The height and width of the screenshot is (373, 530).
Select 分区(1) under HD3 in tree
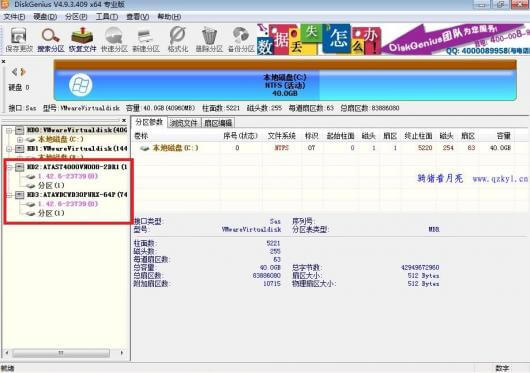click(51, 213)
